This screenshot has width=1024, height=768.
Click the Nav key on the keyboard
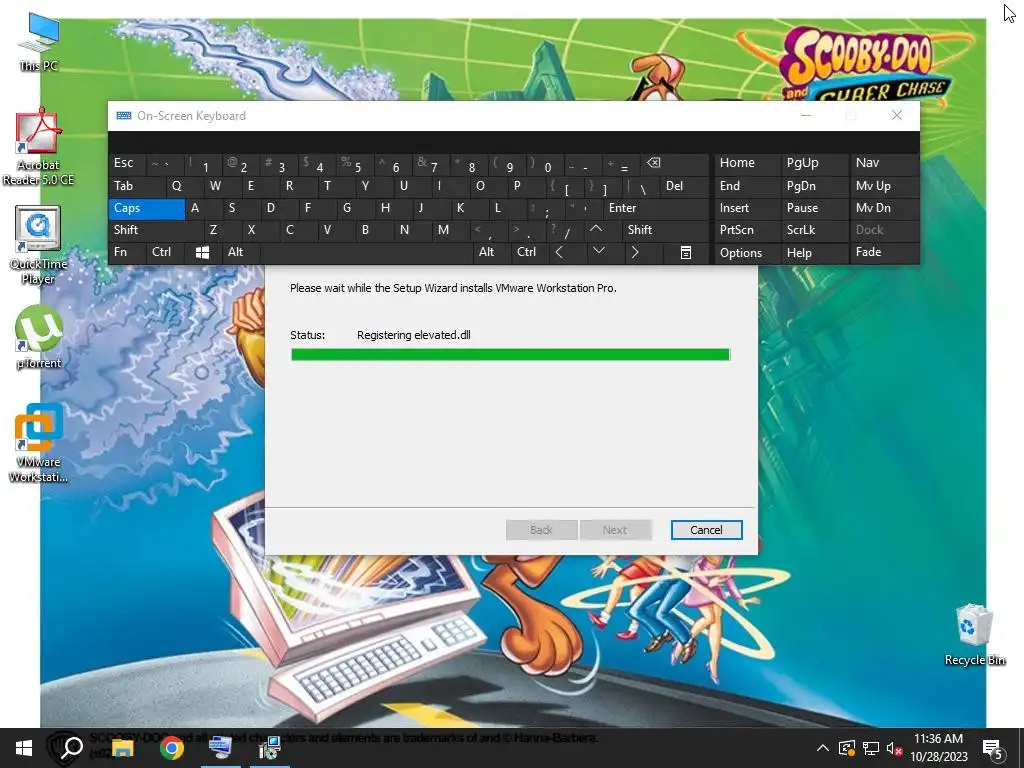coord(884,163)
